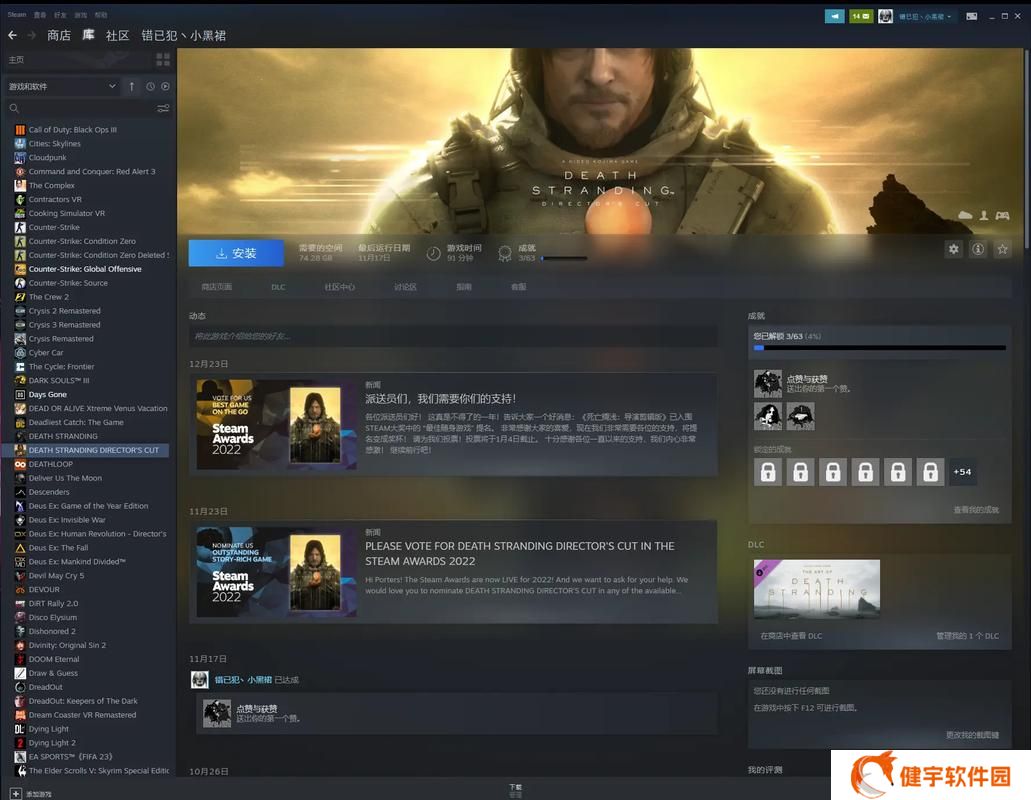Open the 社区中心 link

[x=339, y=287]
